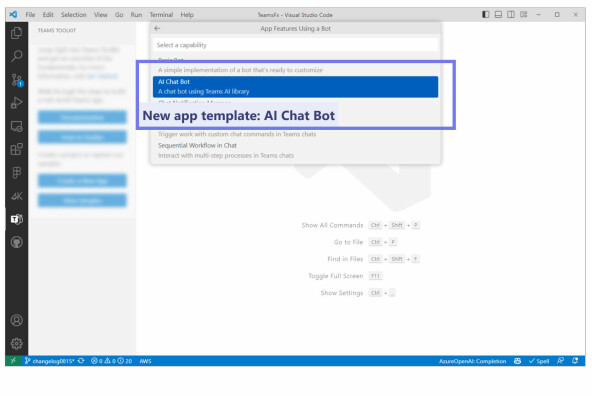Click the Spell check status item
The image size is (592, 396).
click(x=539, y=361)
